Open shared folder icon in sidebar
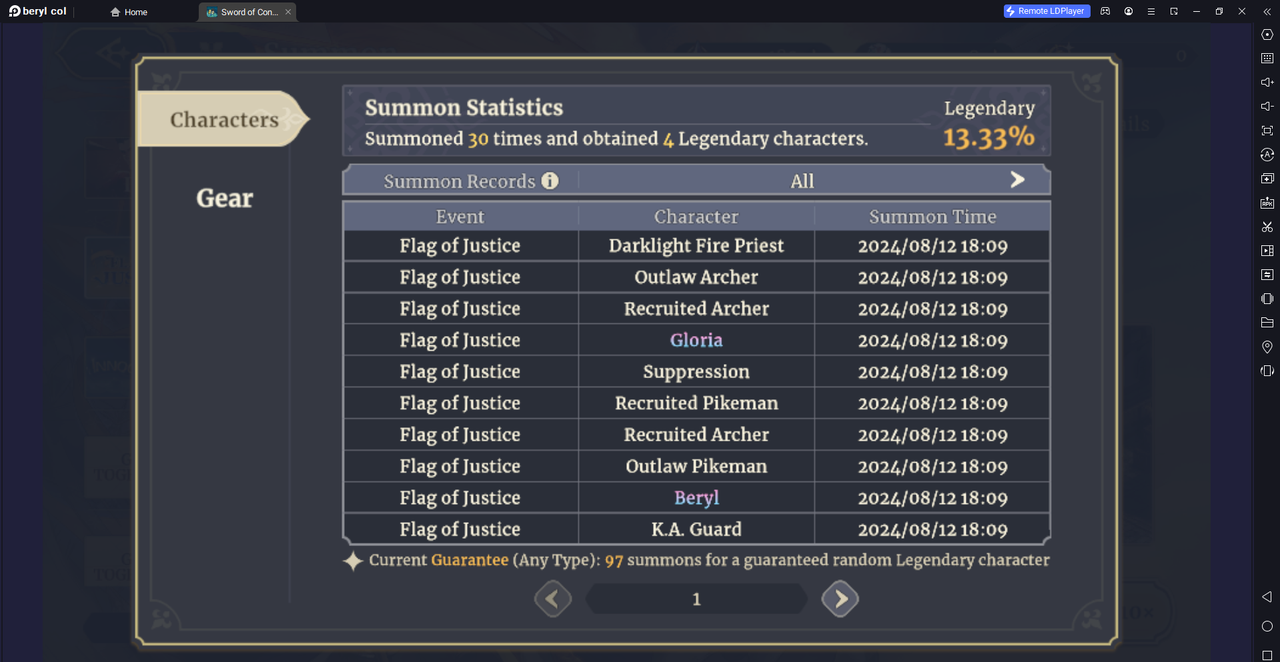1280x662 pixels. point(1267,323)
